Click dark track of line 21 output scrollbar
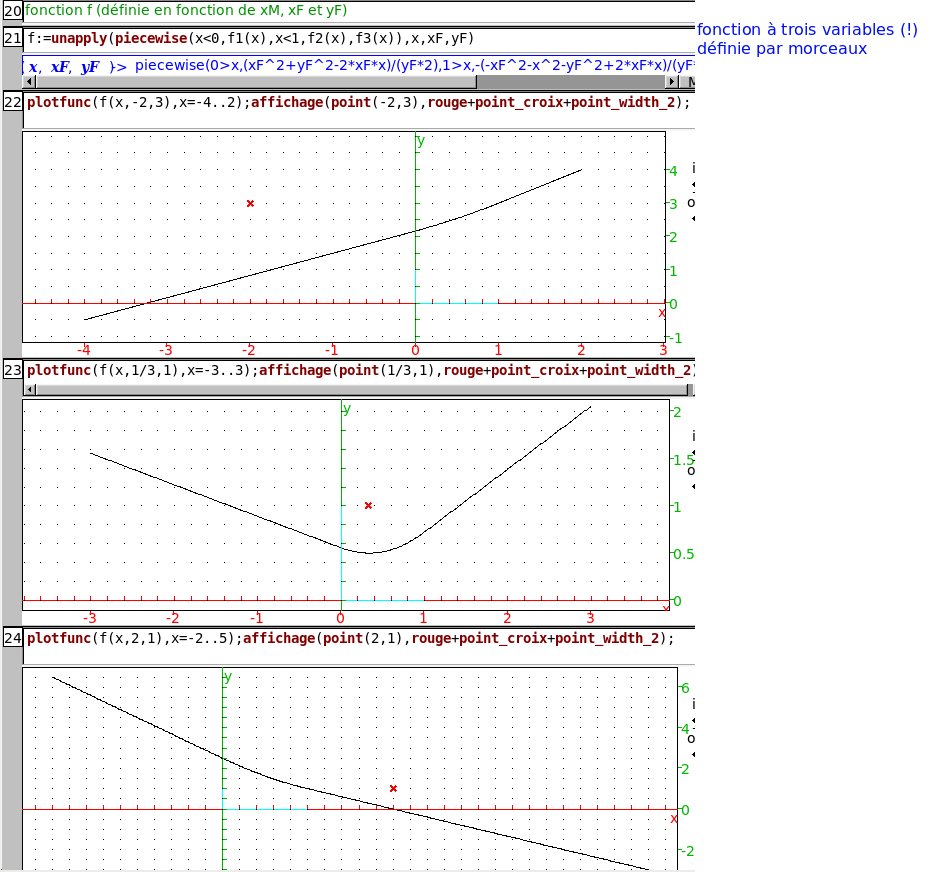This screenshot has height=872, width=931. [571, 81]
